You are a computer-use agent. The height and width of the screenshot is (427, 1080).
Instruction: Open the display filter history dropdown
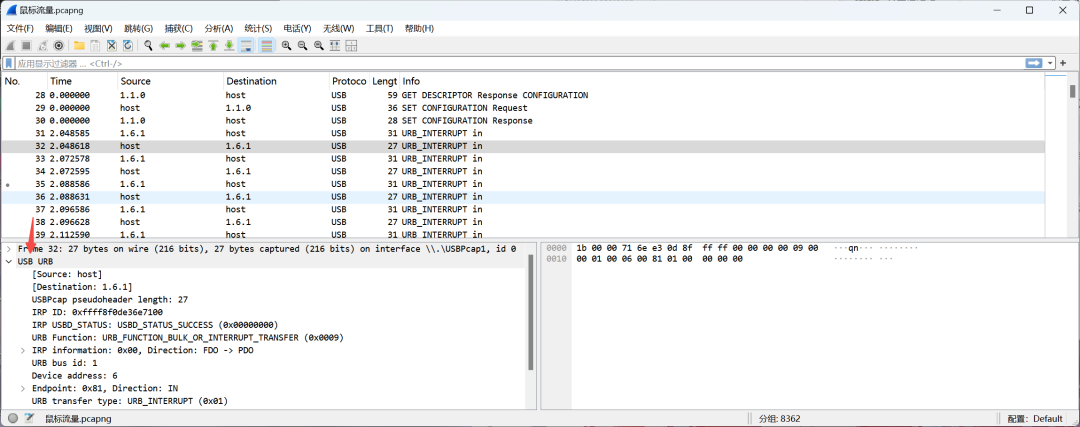(x=1050, y=63)
